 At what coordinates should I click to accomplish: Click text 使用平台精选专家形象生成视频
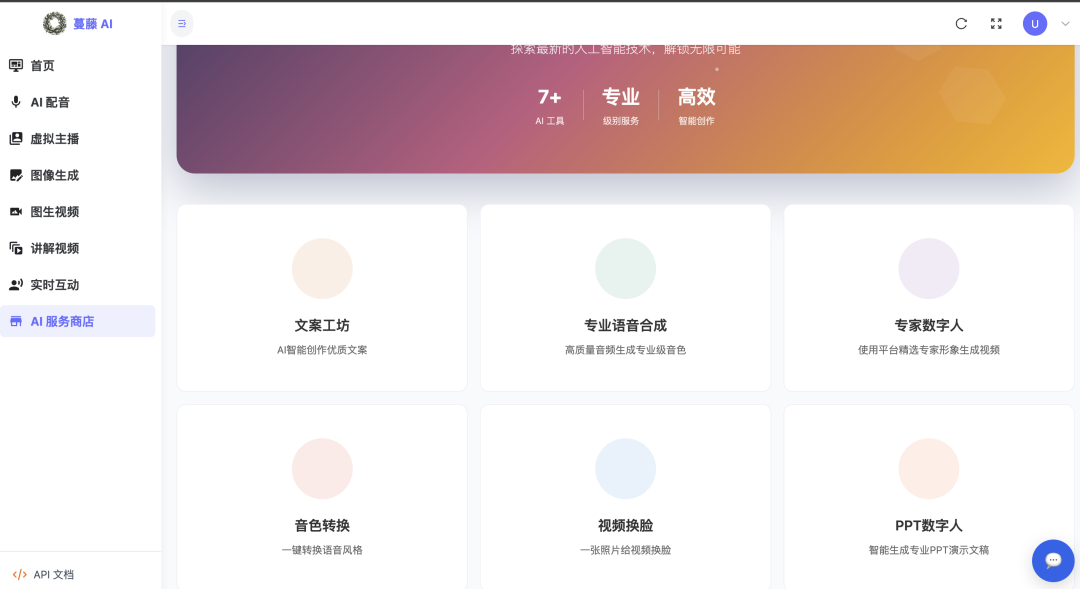pos(928,350)
